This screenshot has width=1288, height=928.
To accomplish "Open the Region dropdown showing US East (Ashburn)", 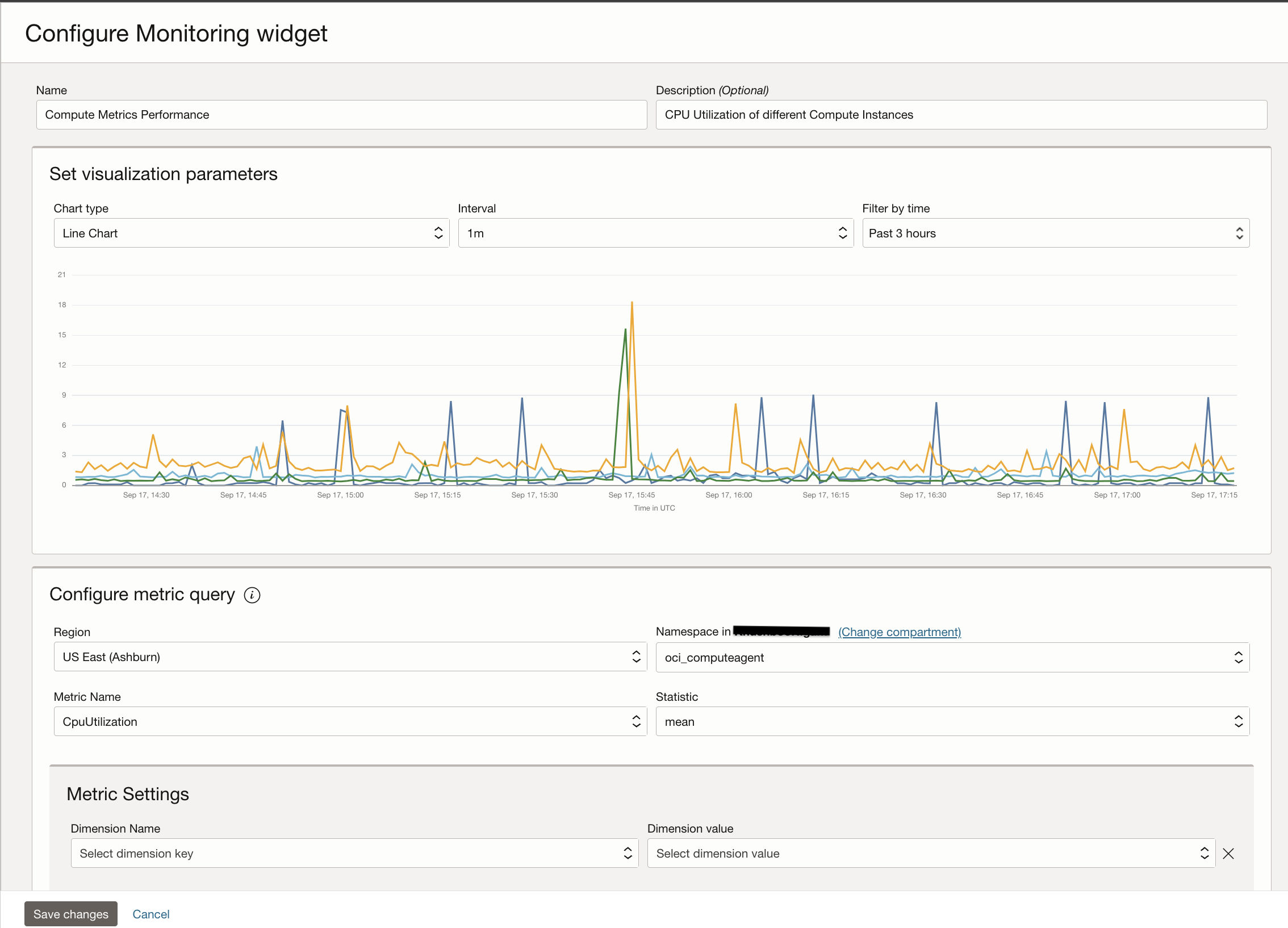I will click(x=349, y=657).
